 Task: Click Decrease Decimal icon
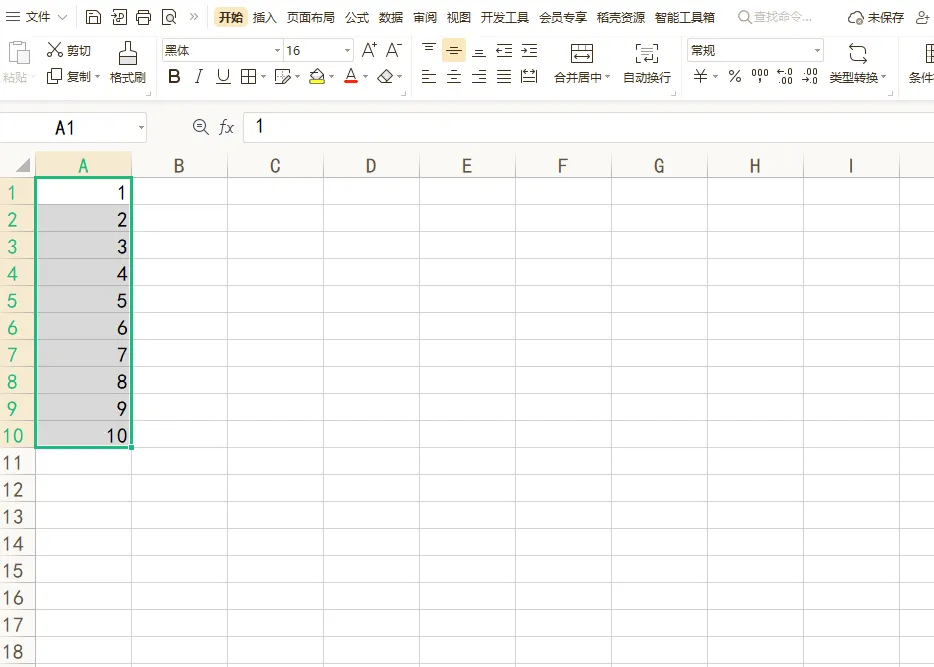pos(810,76)
